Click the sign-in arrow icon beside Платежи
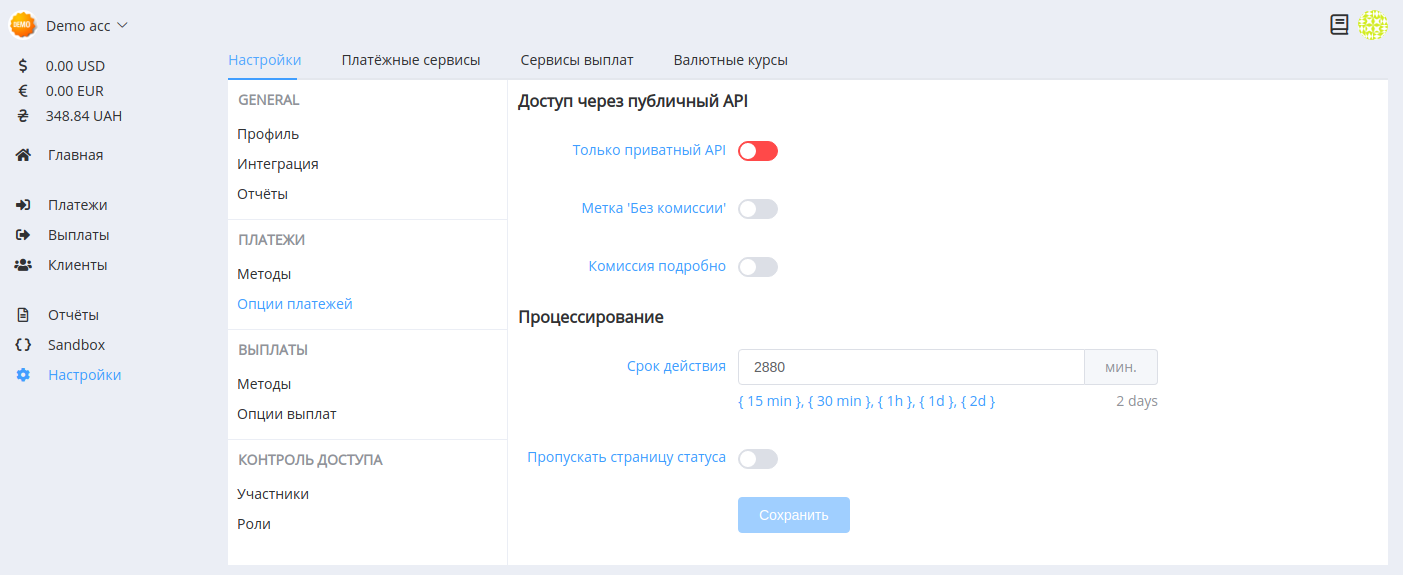The width and height of the screenshot is (1403, 575). point(23,205)
